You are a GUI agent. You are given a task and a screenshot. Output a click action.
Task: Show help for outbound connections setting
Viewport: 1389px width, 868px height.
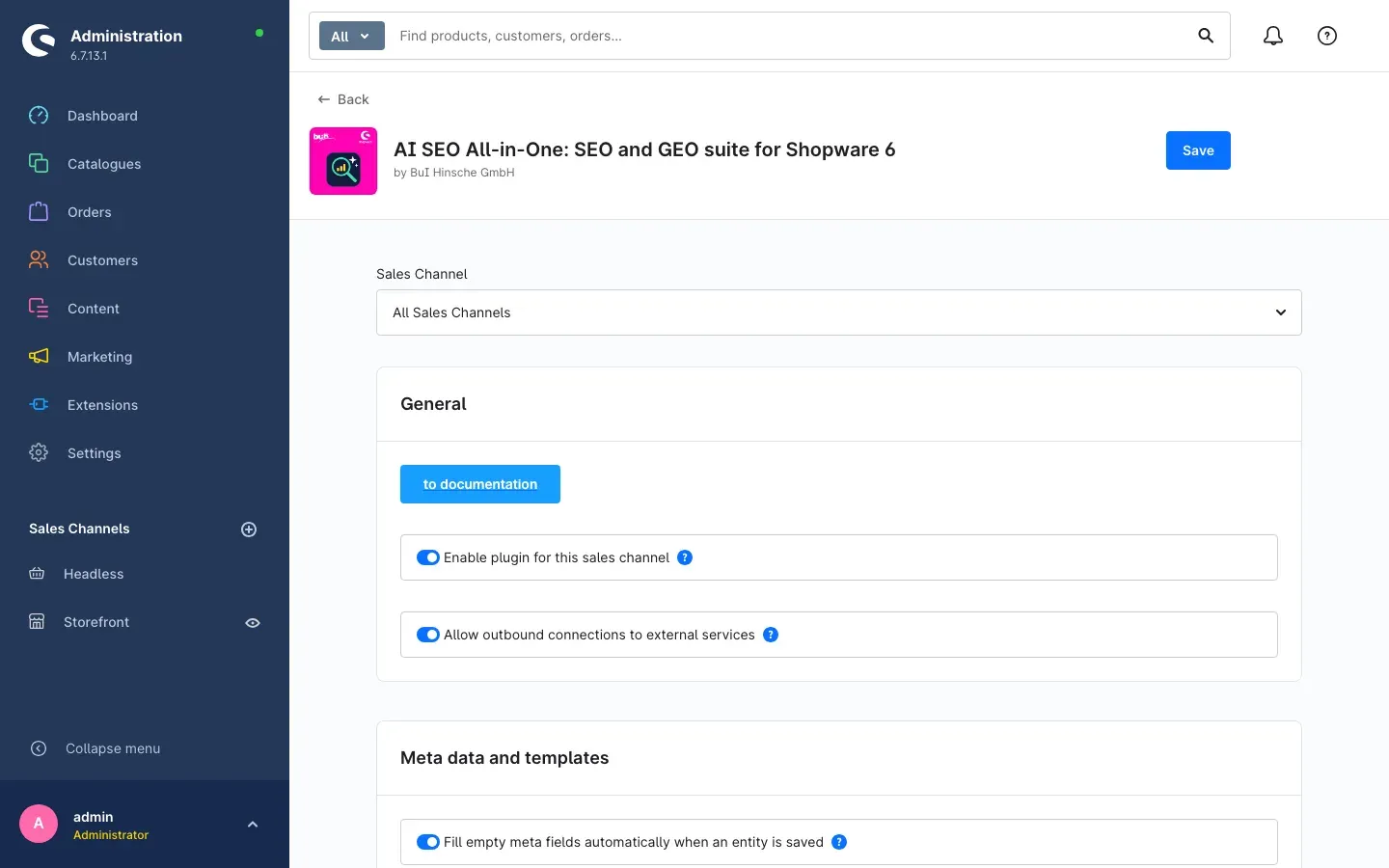click(771, 635)
